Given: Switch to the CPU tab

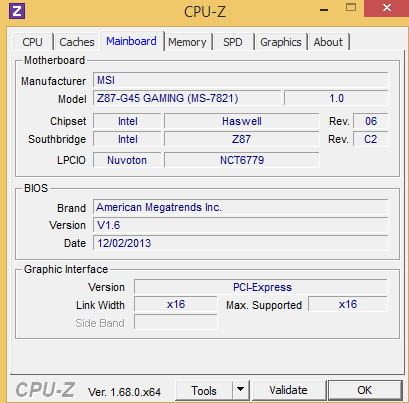Looking at the screenshot, I should 33,42.
